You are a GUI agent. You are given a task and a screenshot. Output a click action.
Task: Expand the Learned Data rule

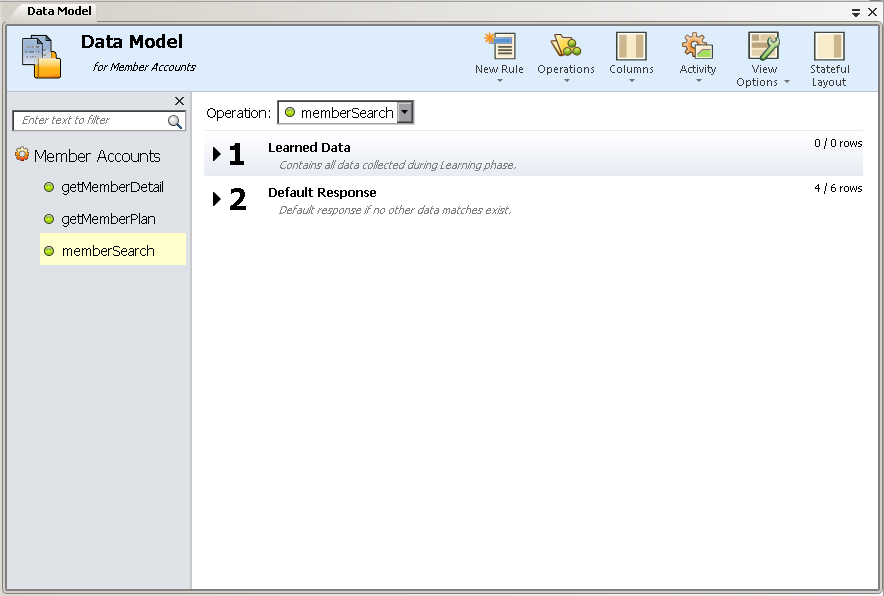(x=217, y=154)
